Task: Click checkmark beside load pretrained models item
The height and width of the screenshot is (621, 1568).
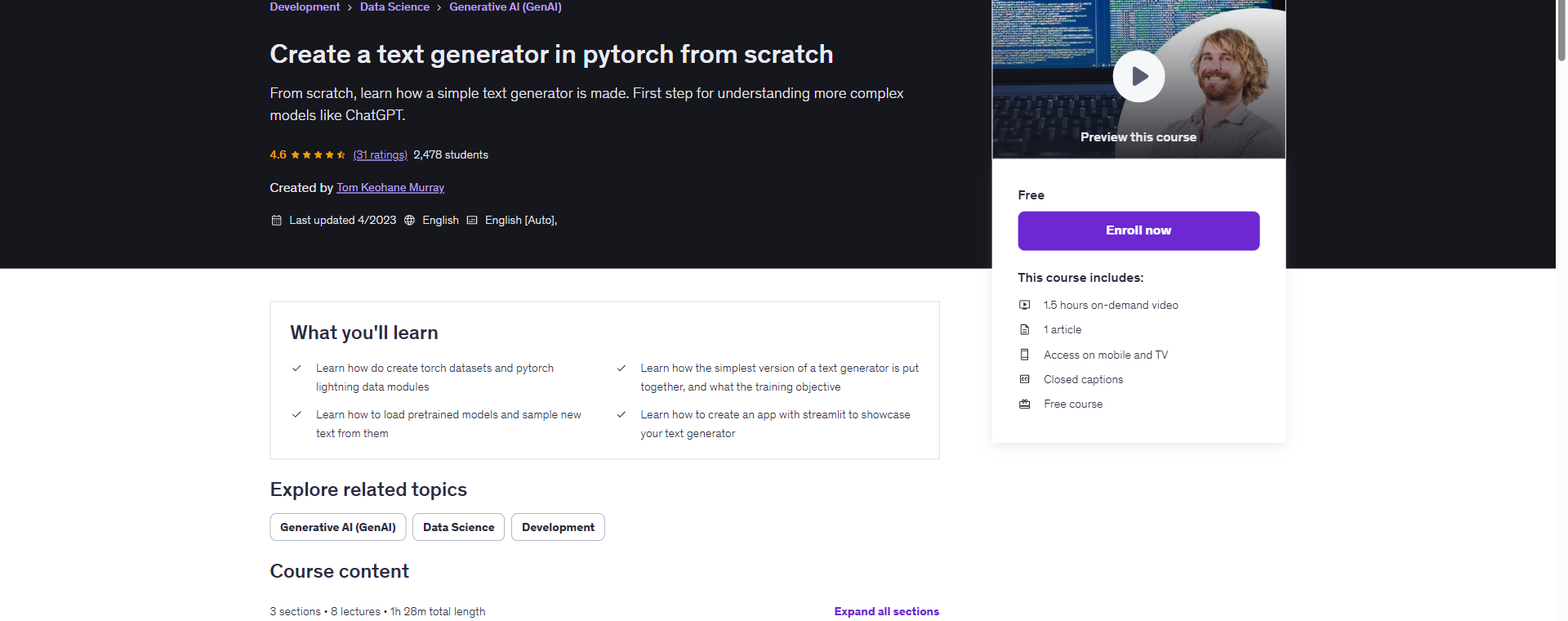Action: coord(296,415)
